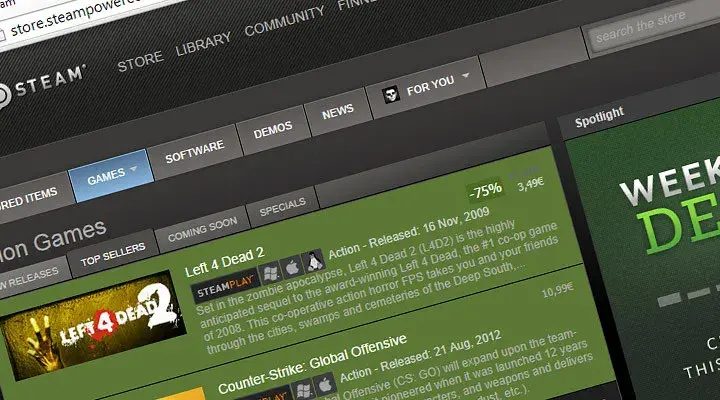Click Left 4 Dead 2 Windows platform icon
The image size is (720, 400).
pyautogui.click(x=270, y=273)
